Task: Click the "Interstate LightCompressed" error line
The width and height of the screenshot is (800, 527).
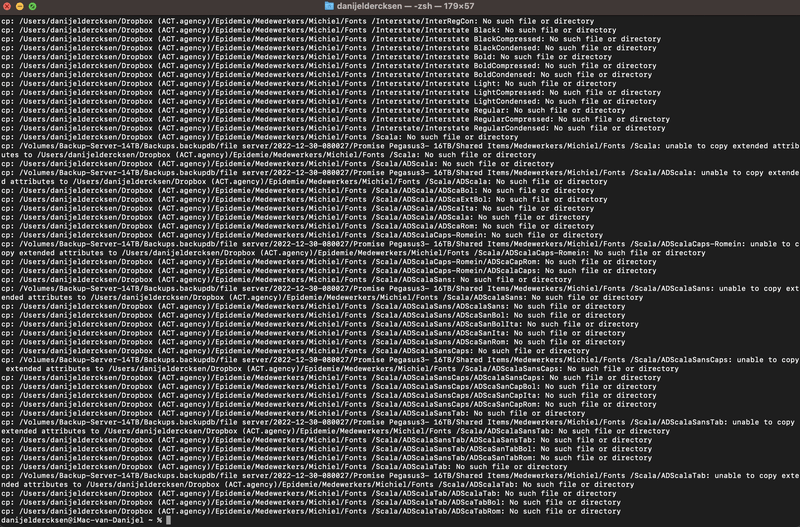Action: click(x=331, y=93)
